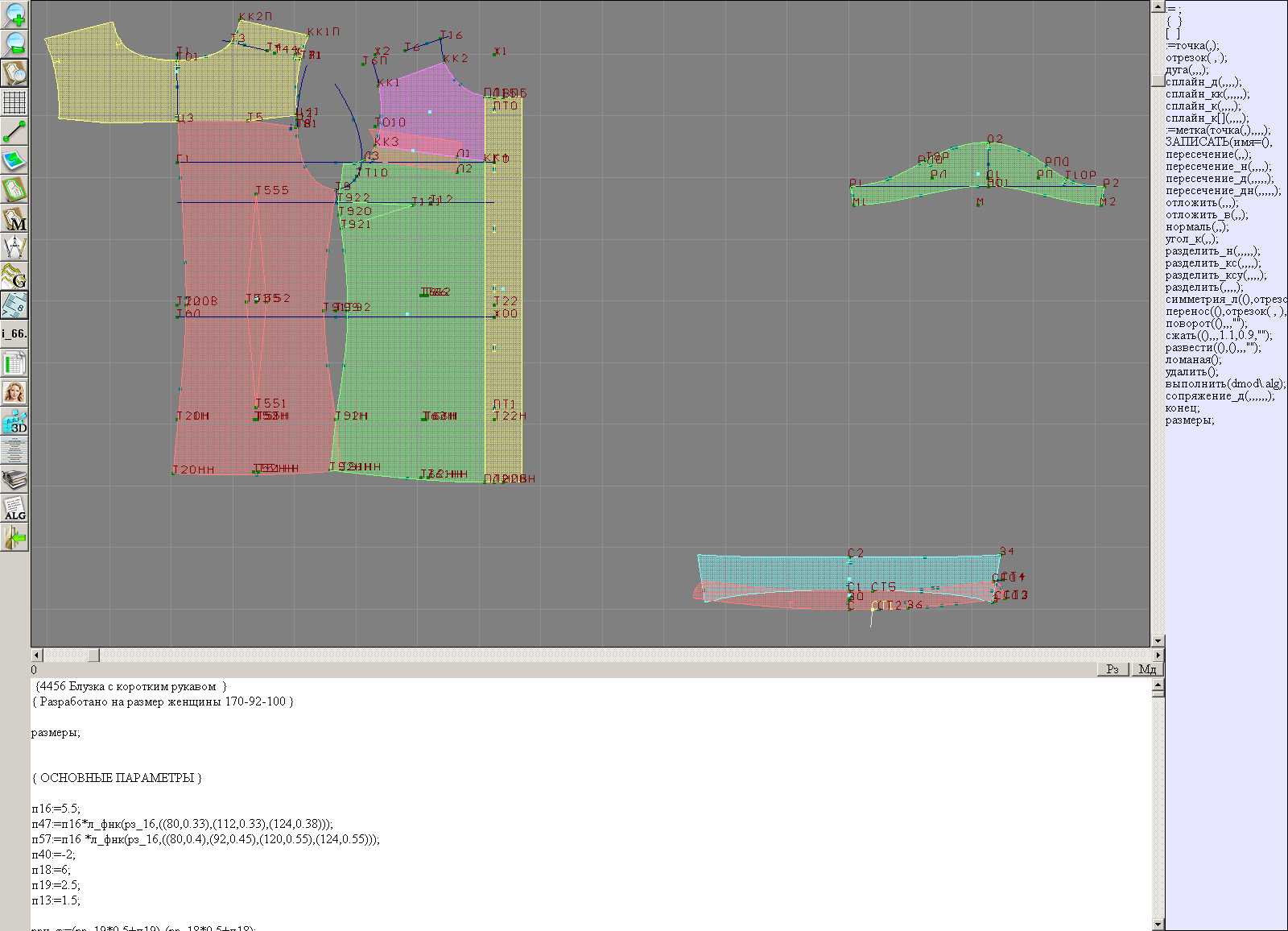This screenshot has height=931, width=1288.
Task: Insert the 'отрезок( , );' operator
Action: [1196, 58]
